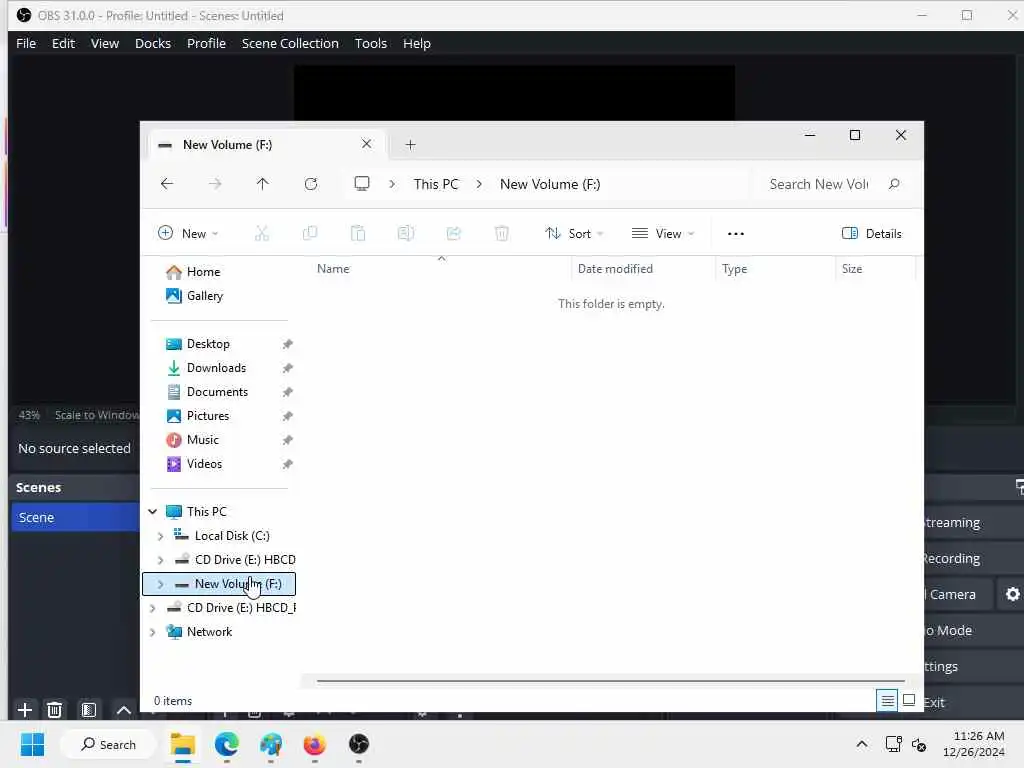Refresh the New Volume (F:) folder
Image resolution: width=1024 pixels, height=768 pixels.
click(x=311, y=184)
